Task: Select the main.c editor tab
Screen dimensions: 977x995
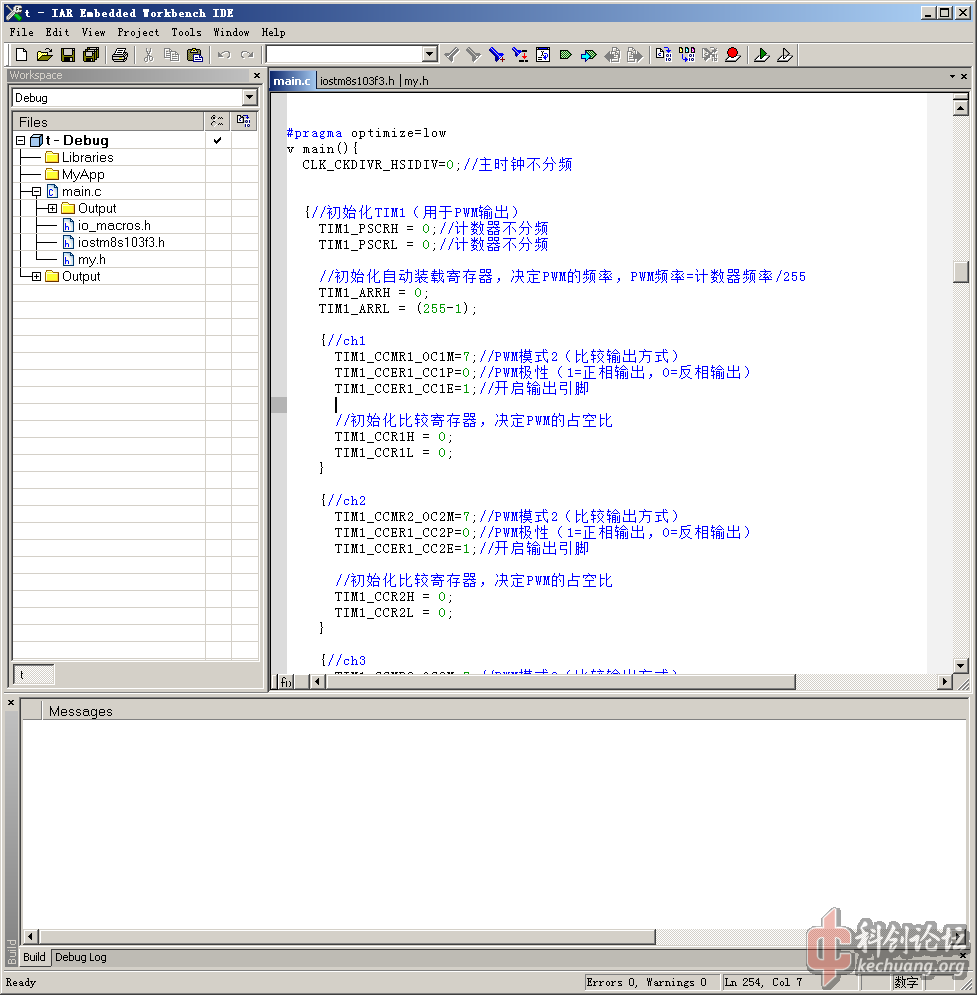Action: (292, 81)
